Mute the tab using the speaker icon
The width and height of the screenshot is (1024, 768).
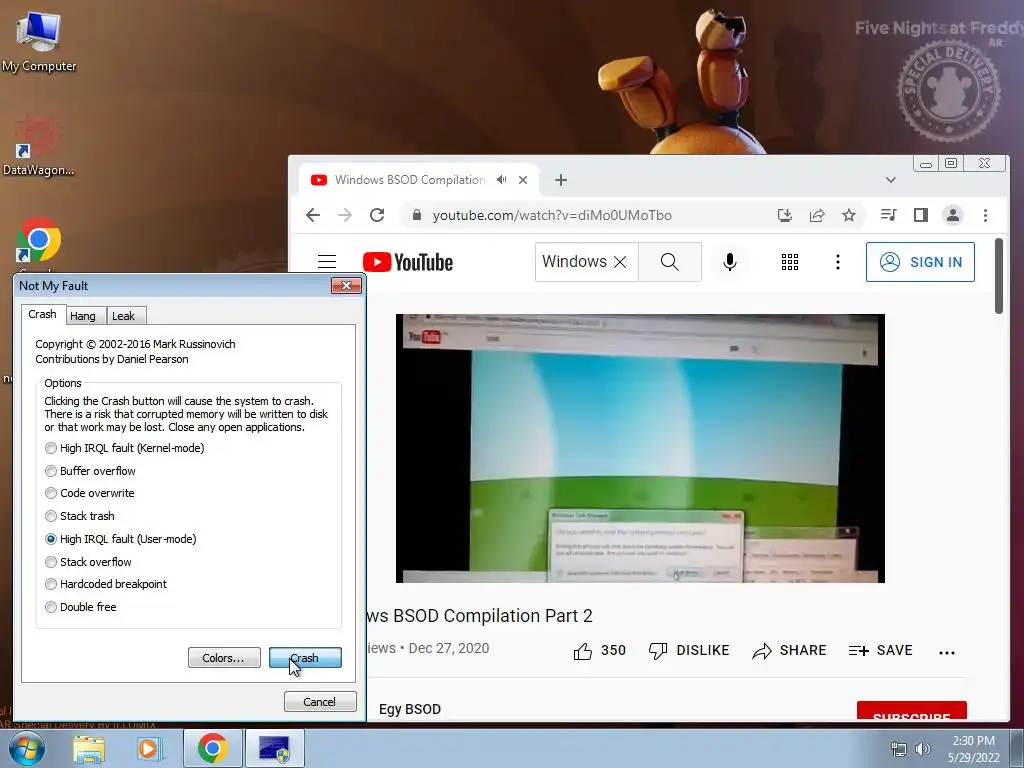click(x=501, y=180)
